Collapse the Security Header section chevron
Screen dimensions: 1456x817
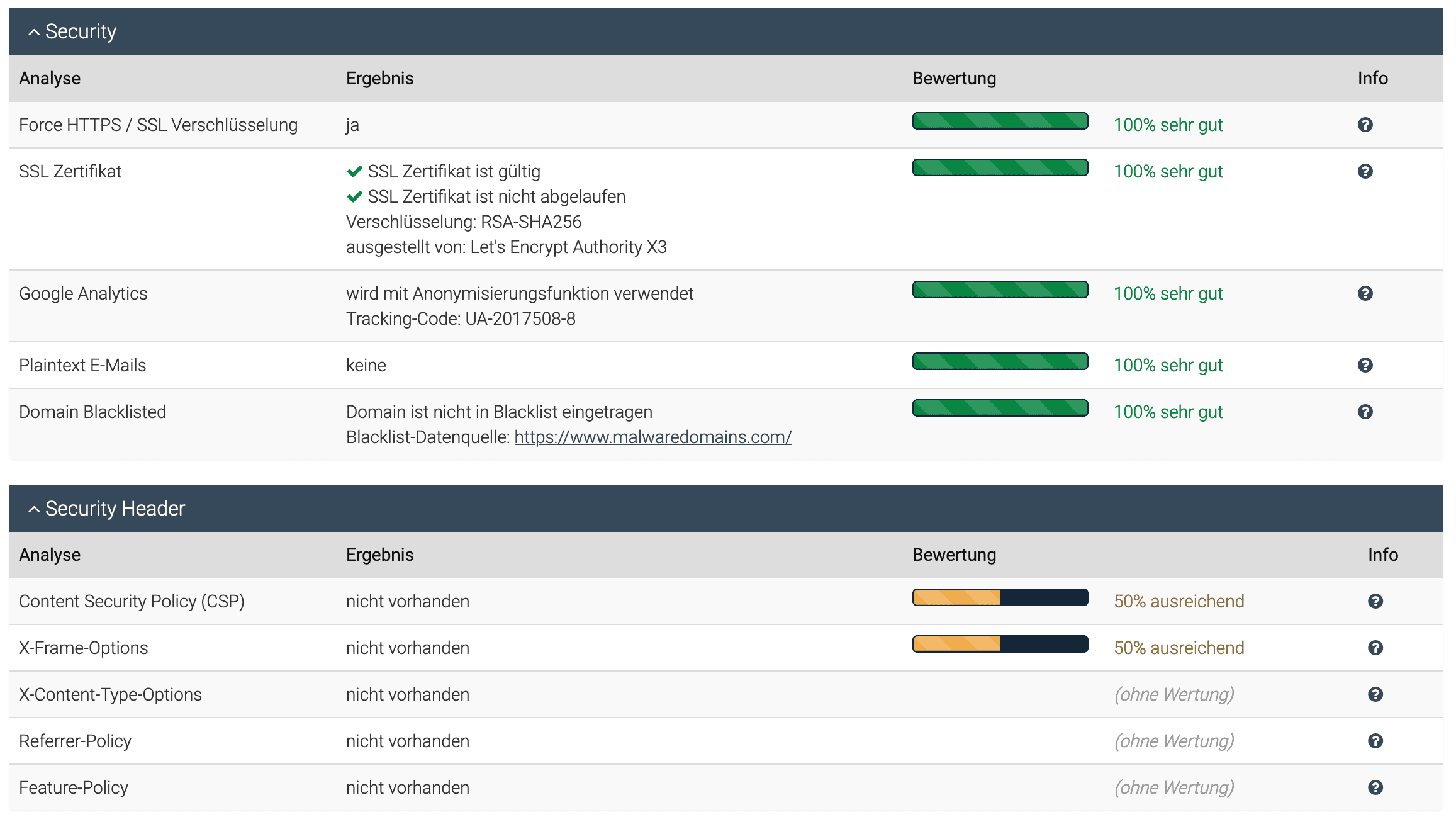coord(34,509)
